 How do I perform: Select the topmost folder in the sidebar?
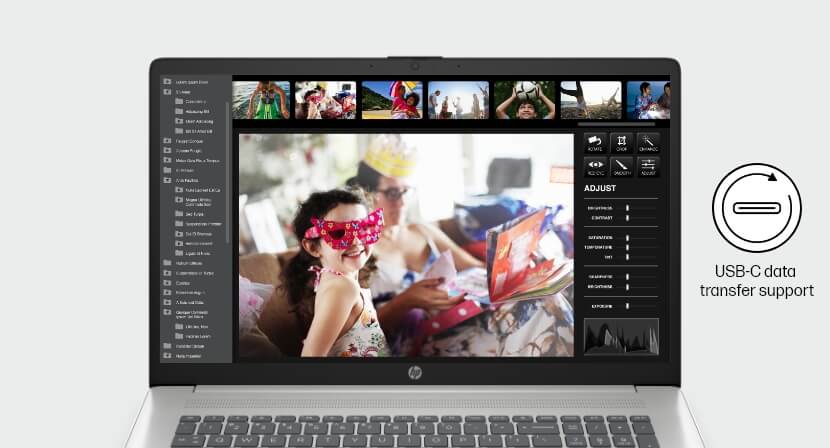168,82
